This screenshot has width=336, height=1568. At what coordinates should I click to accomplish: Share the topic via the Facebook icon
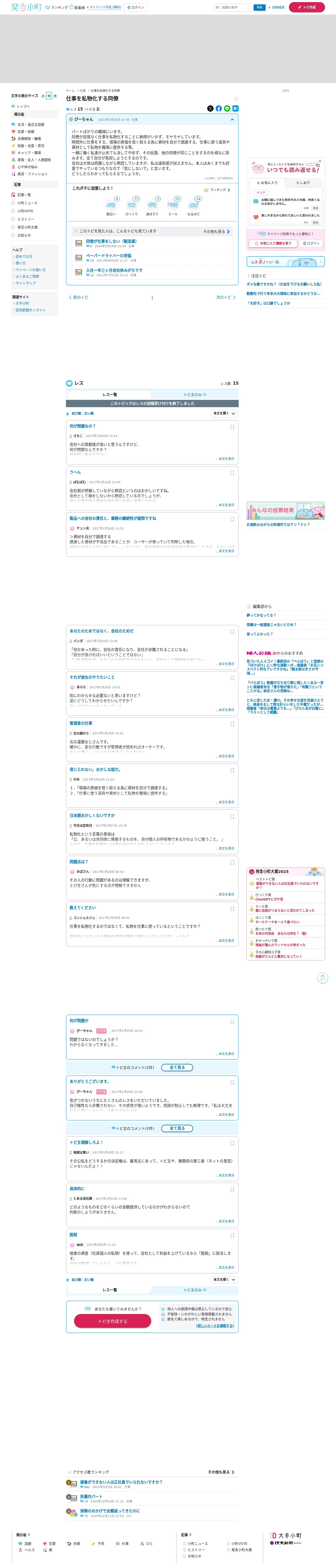pos(219,108)
